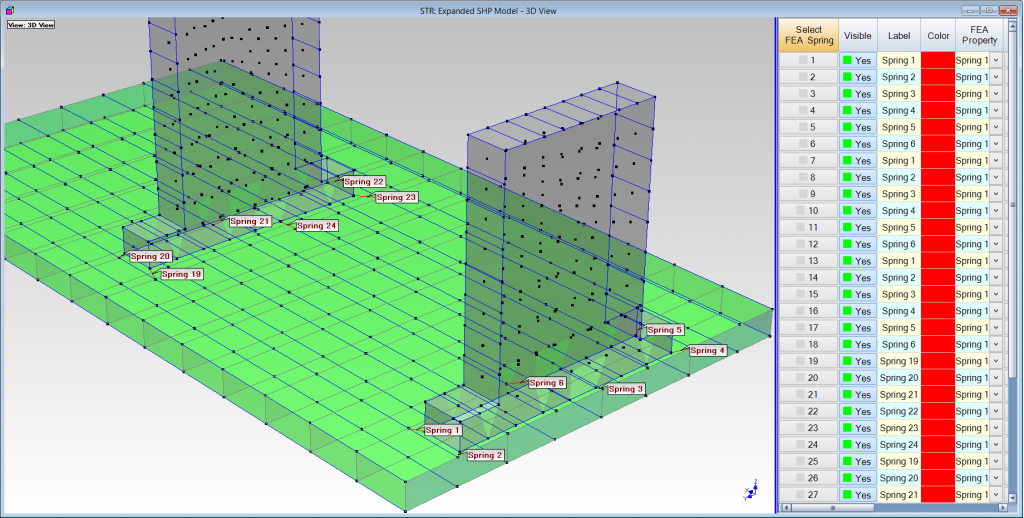Viewport: 1024px width, 518px height.
Task: Tick the select checkbox for row 12
Action: [802, 244]
